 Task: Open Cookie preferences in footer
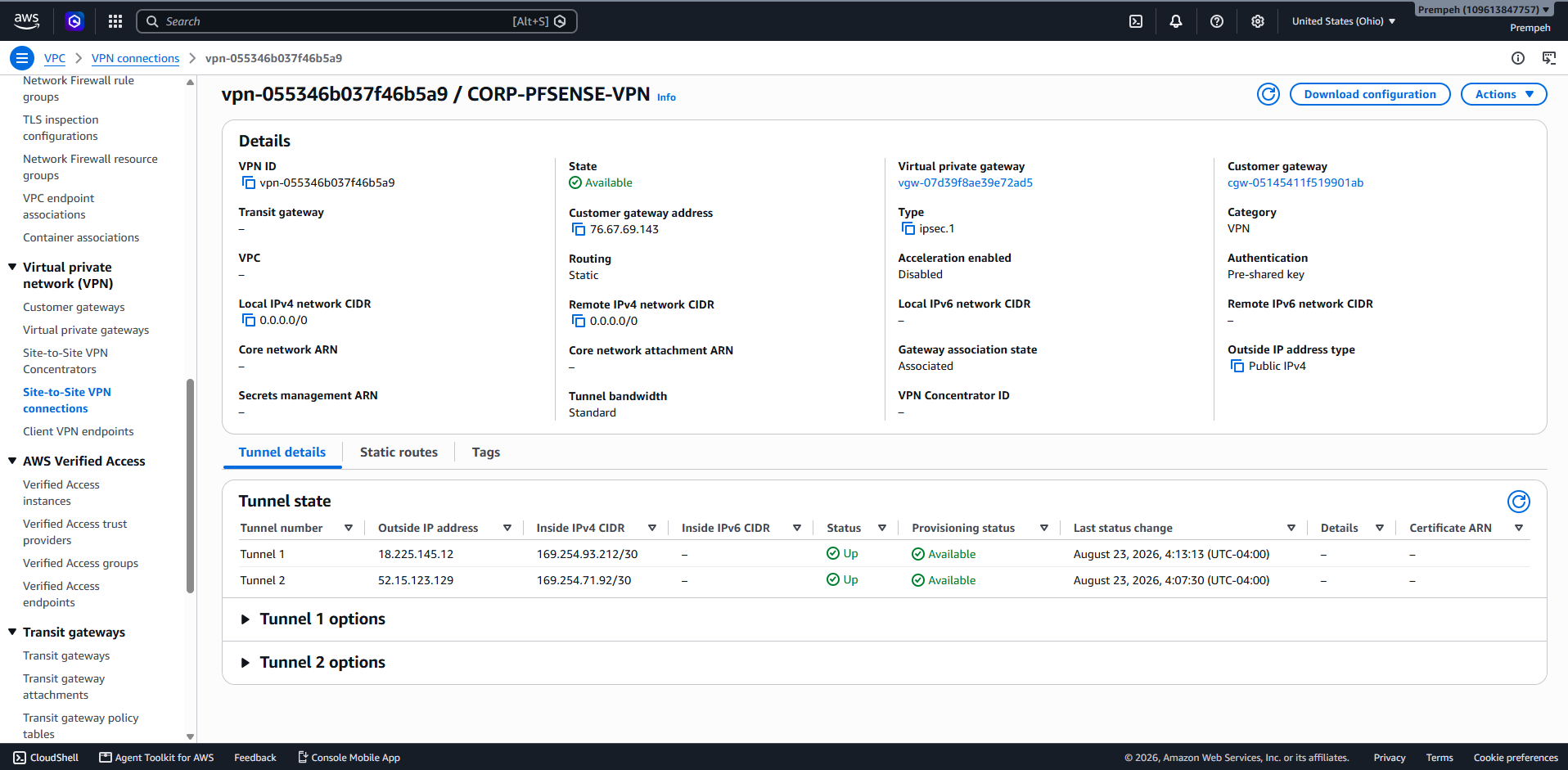tap(1516, 758)
